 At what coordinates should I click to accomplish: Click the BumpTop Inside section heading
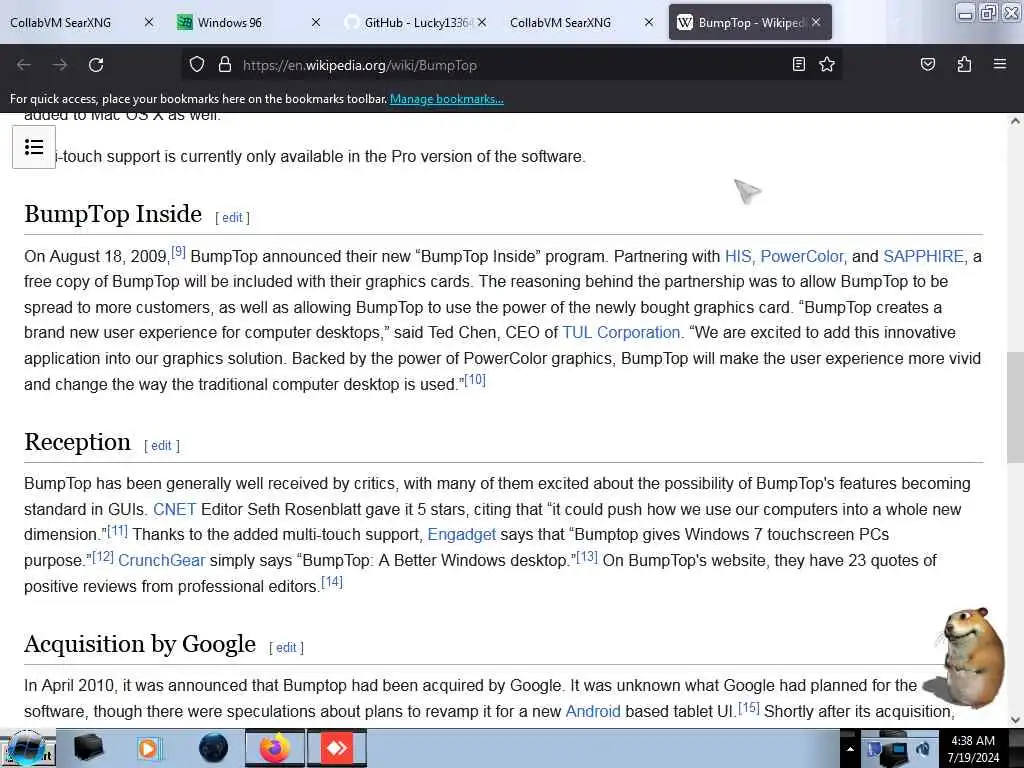tap(113, 214)
